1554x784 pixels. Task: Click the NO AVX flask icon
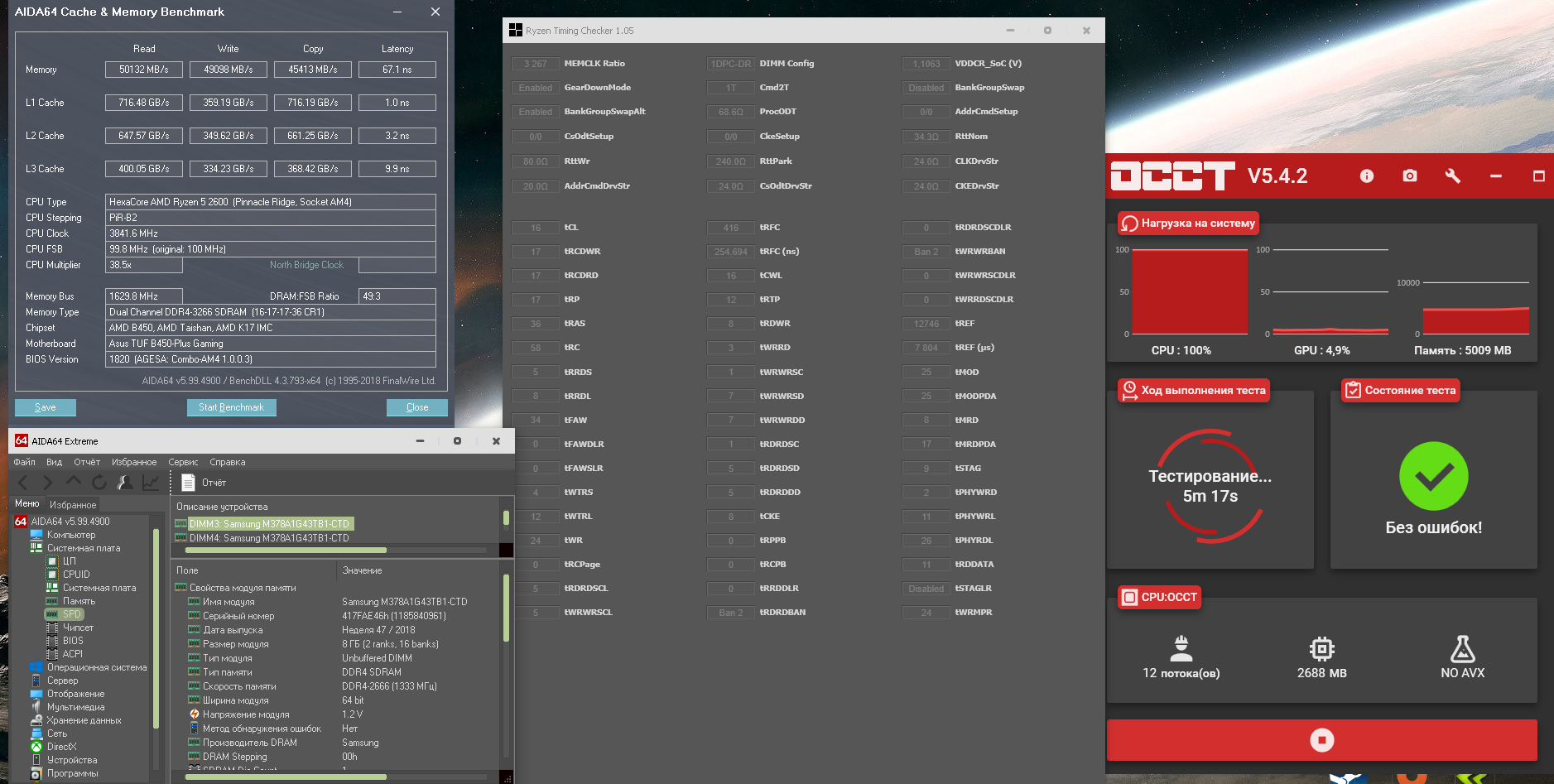1463,648
